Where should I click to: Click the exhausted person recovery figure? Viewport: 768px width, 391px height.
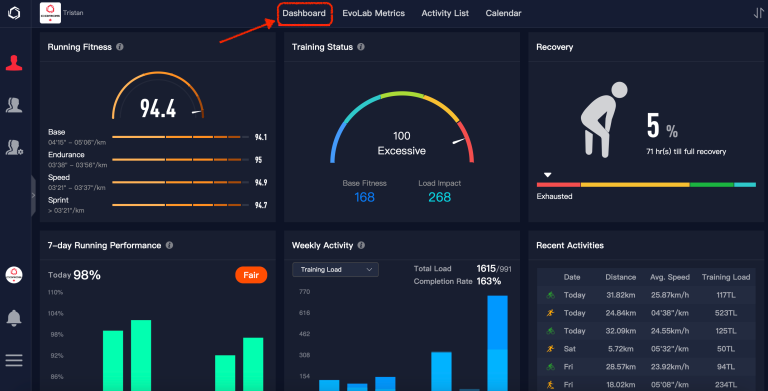pos(604,120)
